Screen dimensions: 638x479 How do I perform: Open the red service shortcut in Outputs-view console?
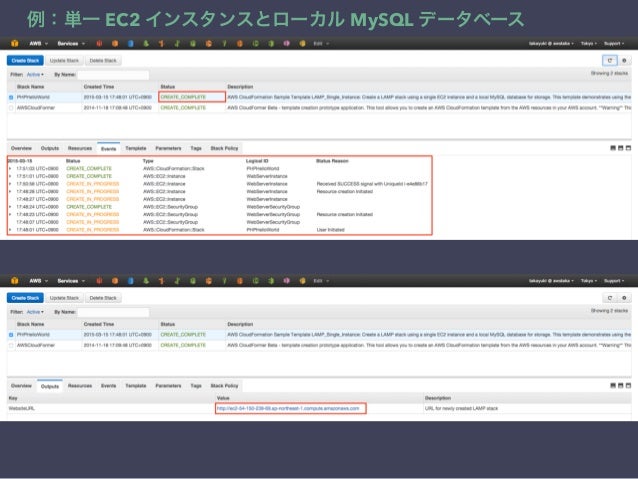[x=99, y=280]
